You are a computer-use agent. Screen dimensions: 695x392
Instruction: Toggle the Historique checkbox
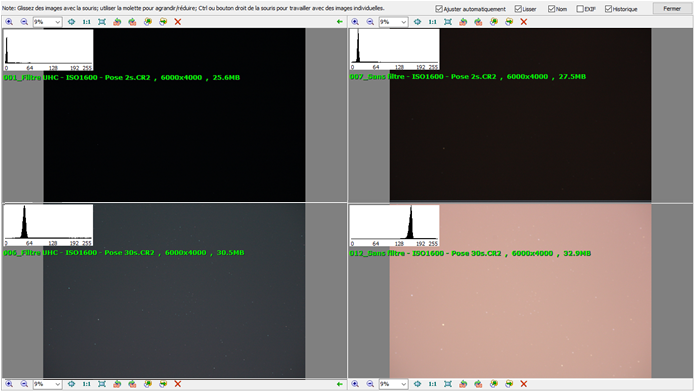click(608, 9)
